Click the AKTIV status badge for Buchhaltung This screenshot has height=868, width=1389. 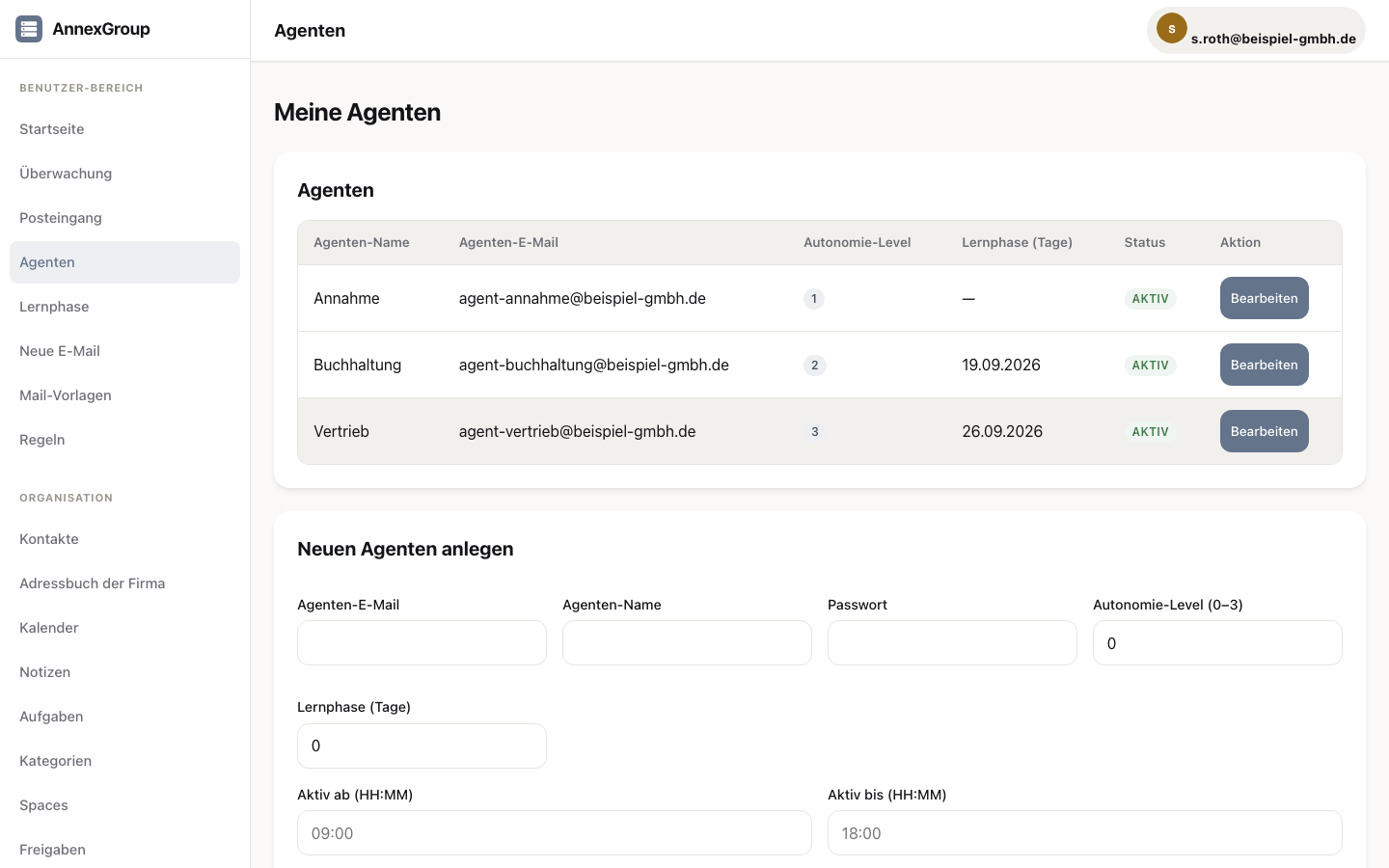click(1150, 365)
